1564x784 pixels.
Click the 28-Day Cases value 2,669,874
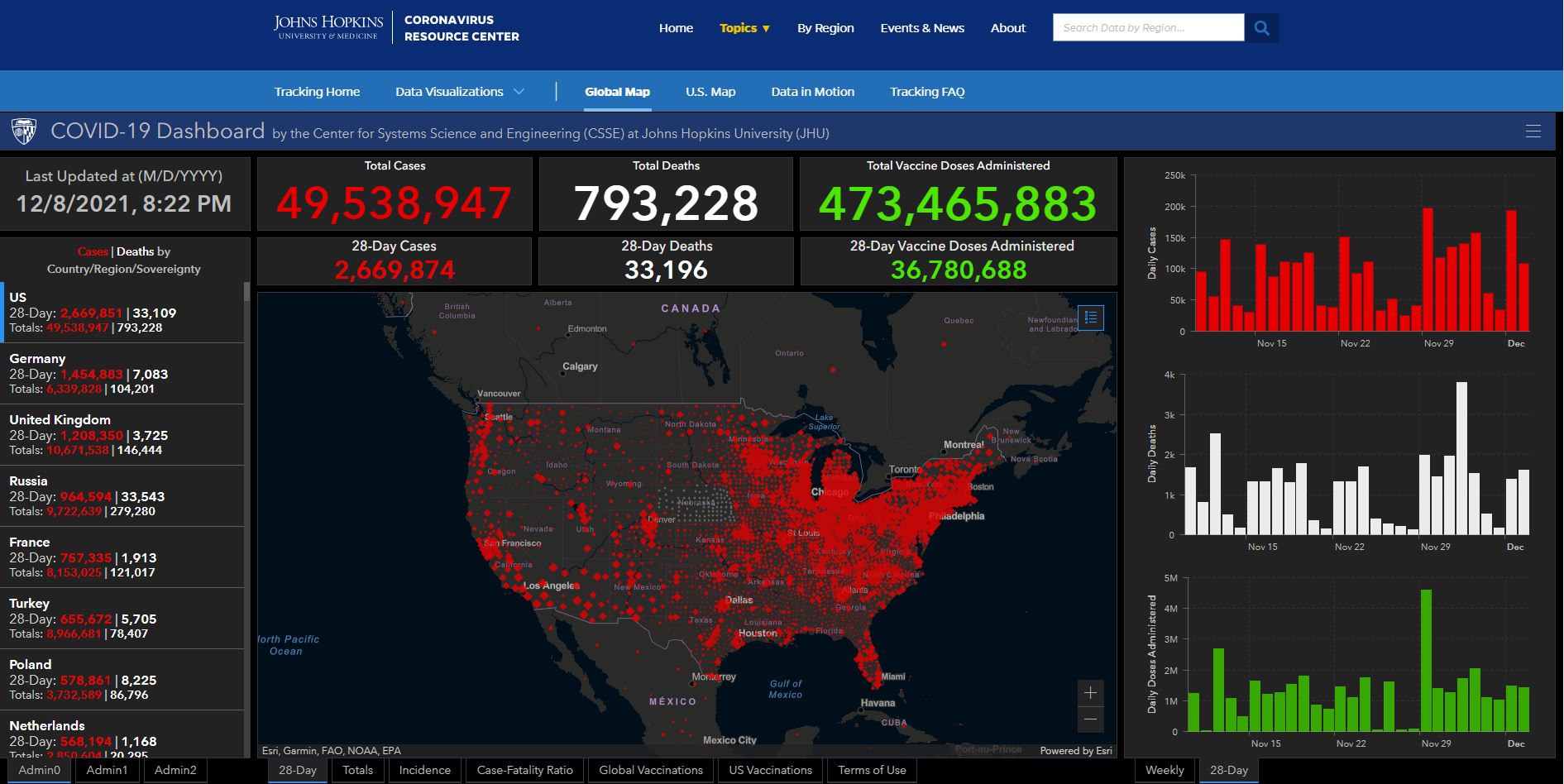395,270
